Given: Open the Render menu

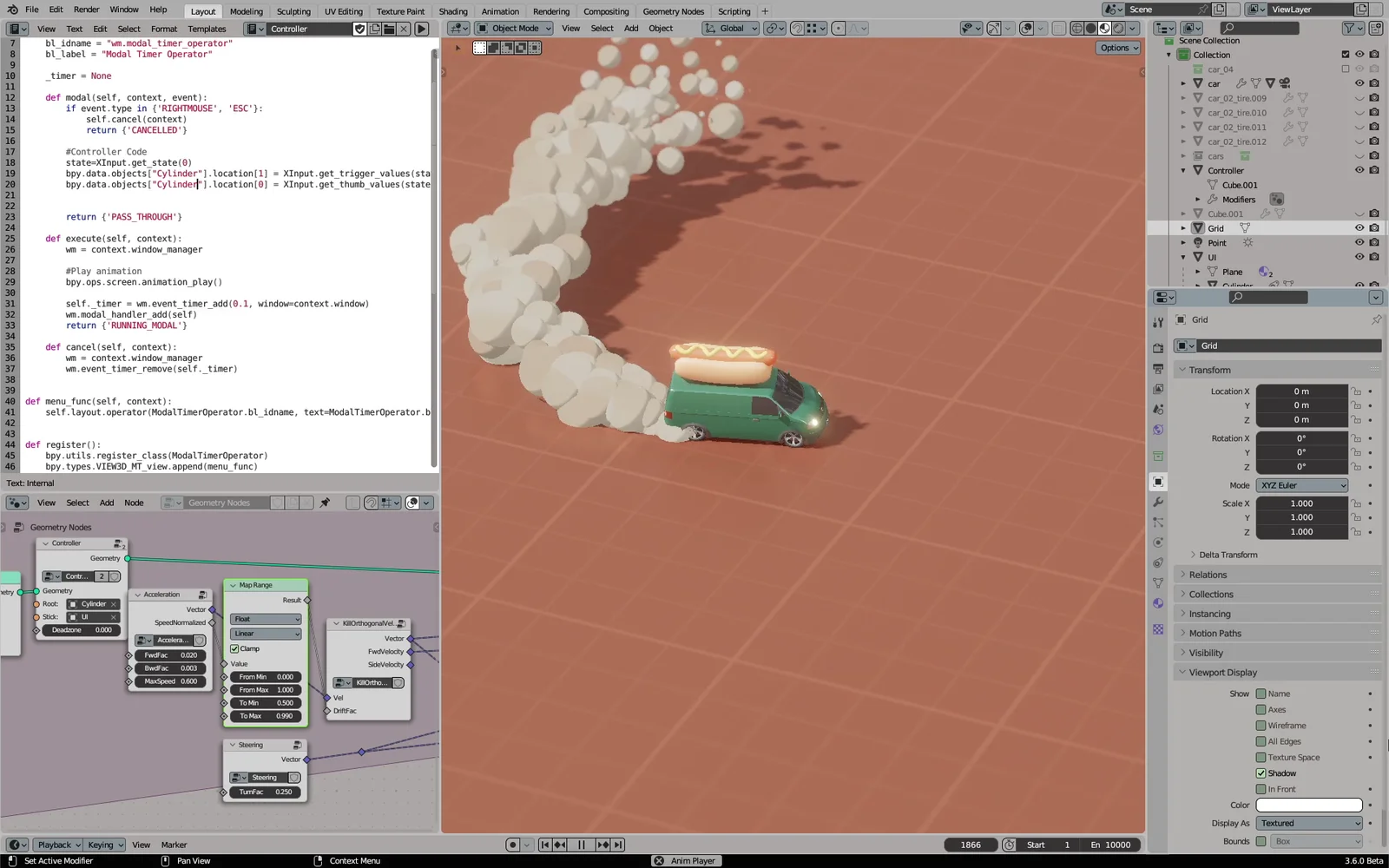Looking at the screenshot, I should coord(86,10).
